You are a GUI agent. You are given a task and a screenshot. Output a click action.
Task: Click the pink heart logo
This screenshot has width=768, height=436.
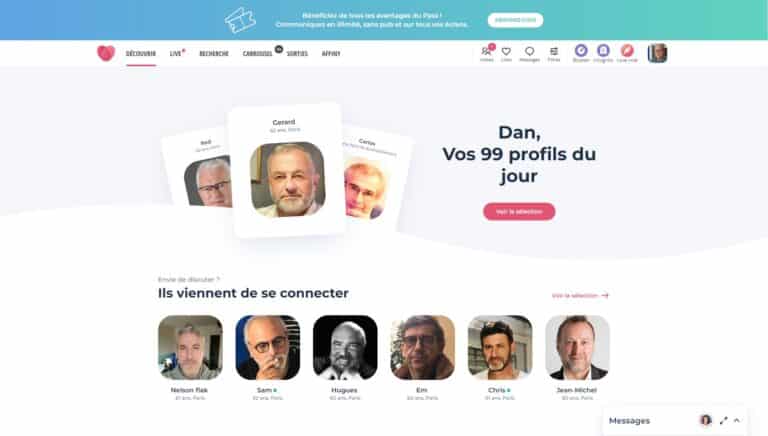[106, 53]
